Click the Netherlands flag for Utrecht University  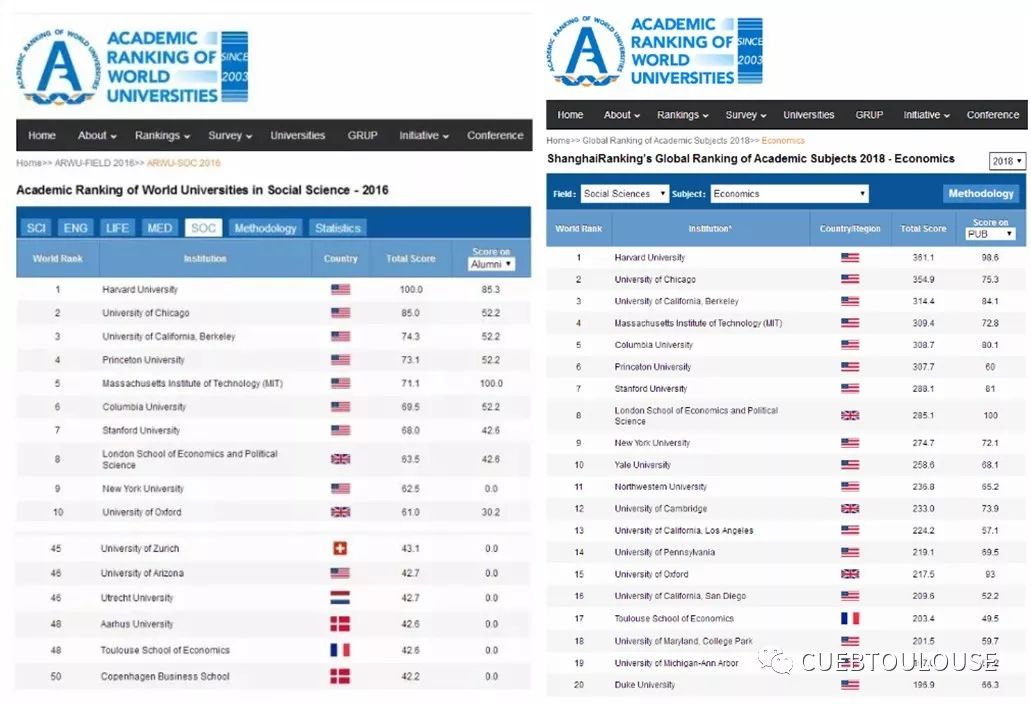[x=340, y=598]
